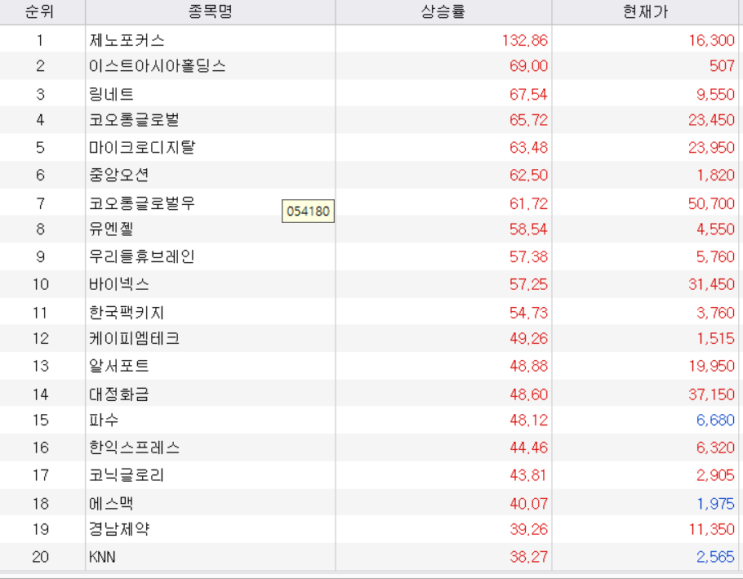Click blue current price 1,975
743x579 pixels.
click(x=716, y=503)
